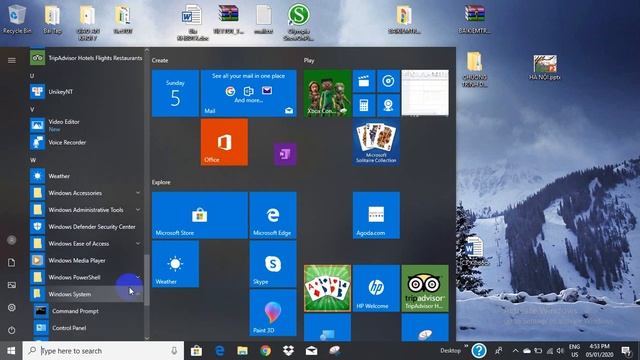
Task: Open the Office tile
Action: [x=224, y=142]
